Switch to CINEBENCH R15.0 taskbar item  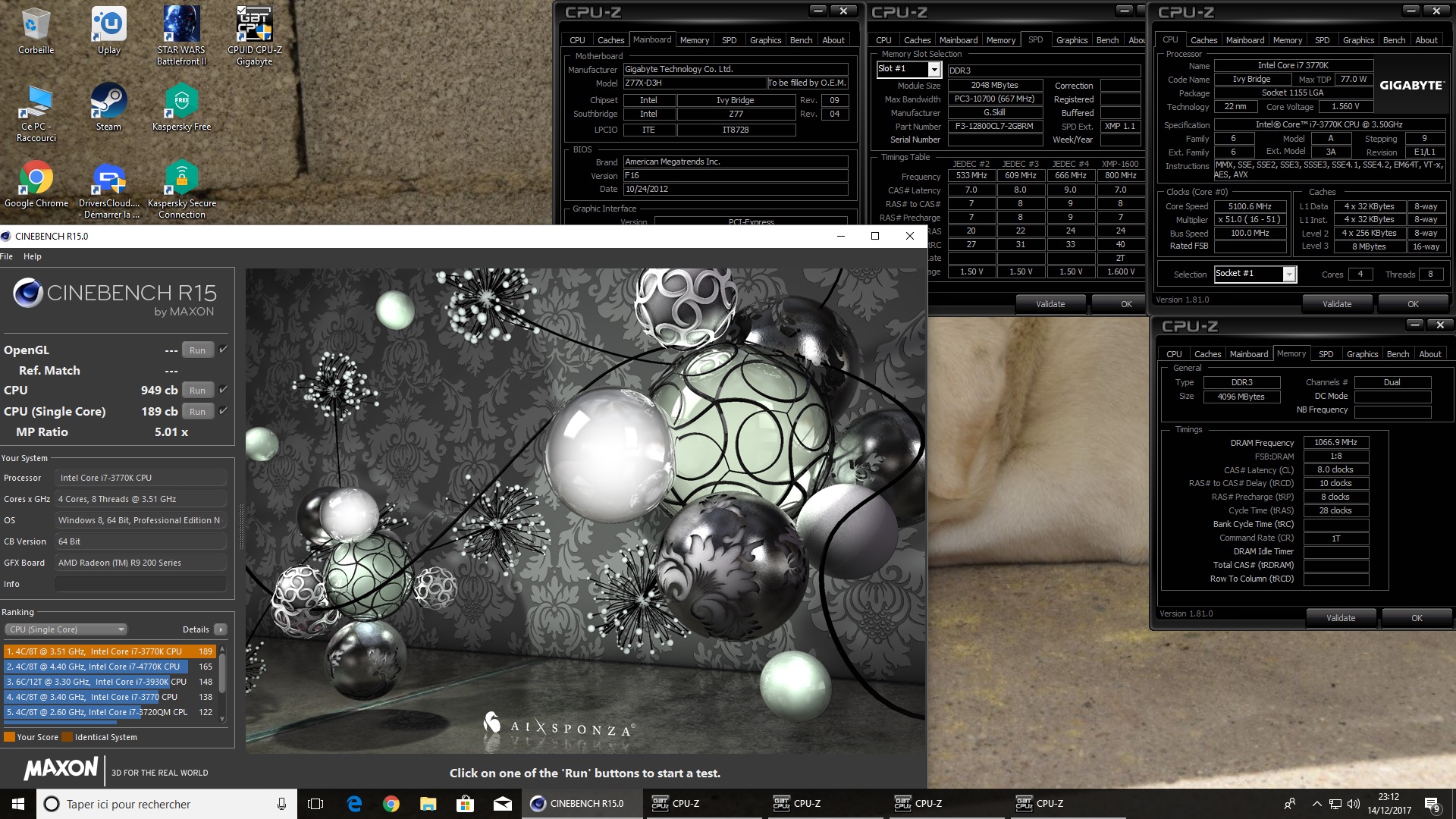tap(581, 804)
